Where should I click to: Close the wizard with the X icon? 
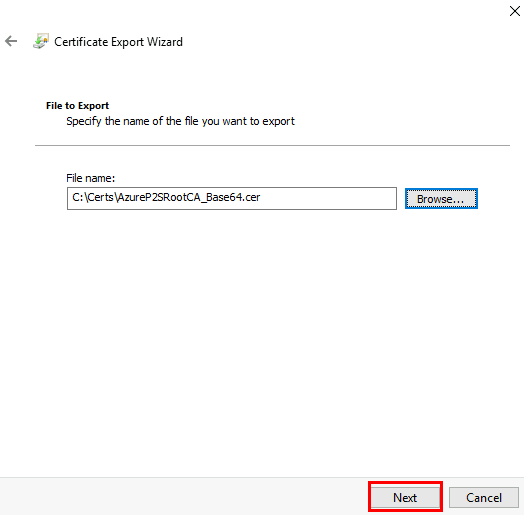pyautogui.click(x=514, y=11)
